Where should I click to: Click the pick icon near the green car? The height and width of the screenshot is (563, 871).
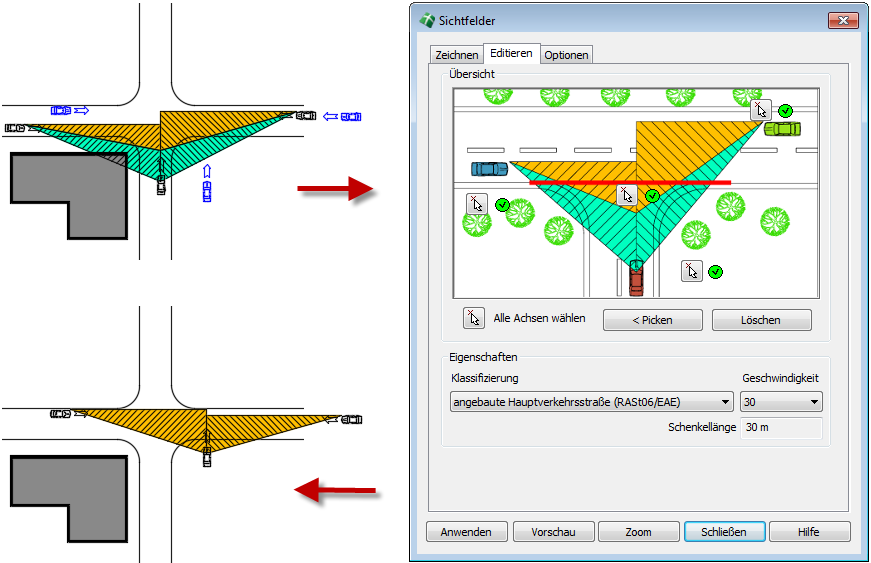[761, 110]
